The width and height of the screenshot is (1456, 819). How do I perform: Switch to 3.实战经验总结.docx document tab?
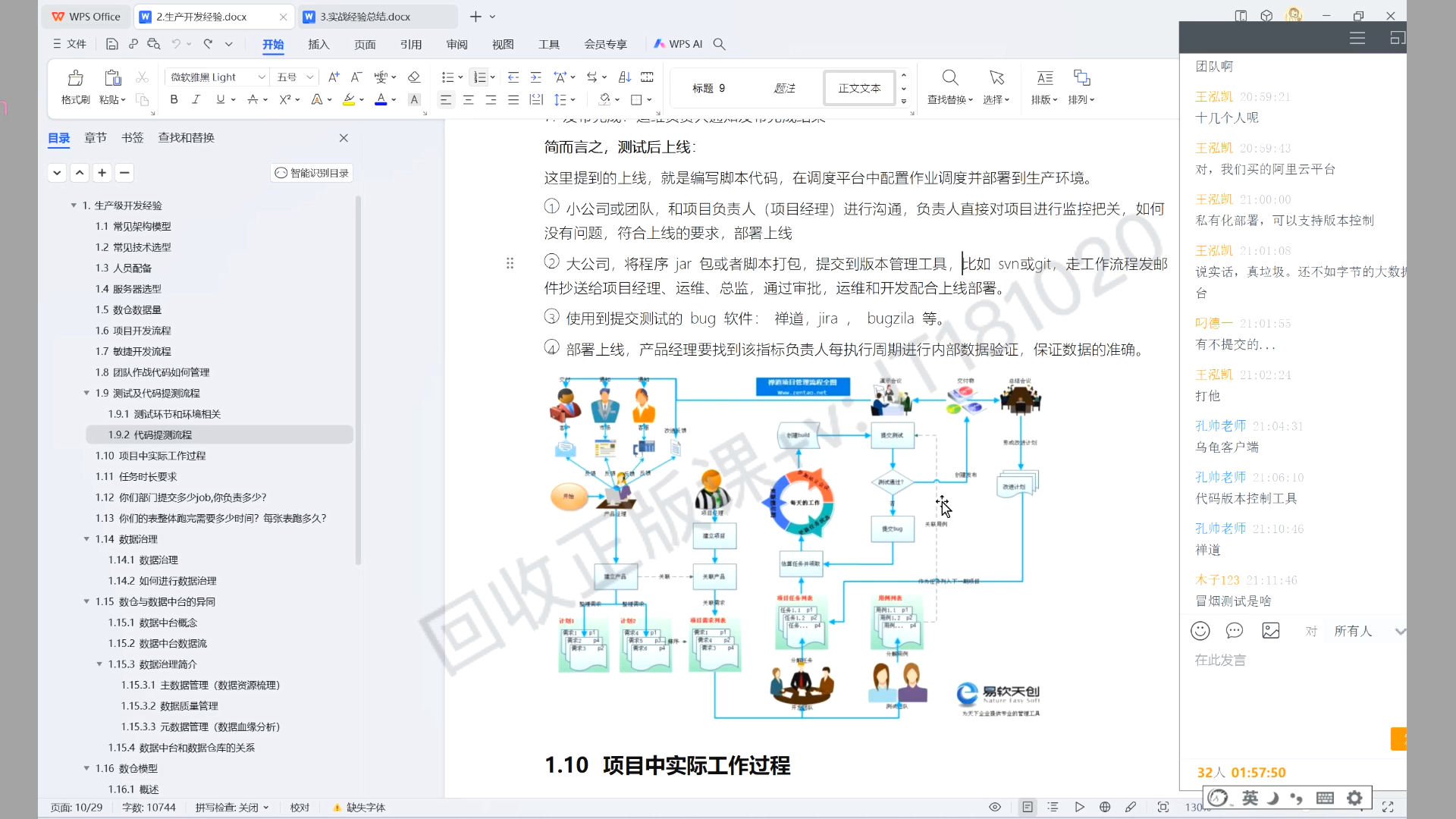tap(365, 17)
